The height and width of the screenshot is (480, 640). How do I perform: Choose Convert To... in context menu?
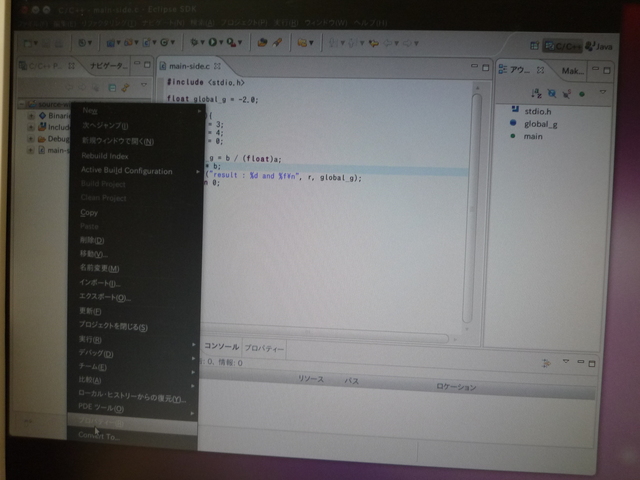pyautogui.click(x=99, y=437)
